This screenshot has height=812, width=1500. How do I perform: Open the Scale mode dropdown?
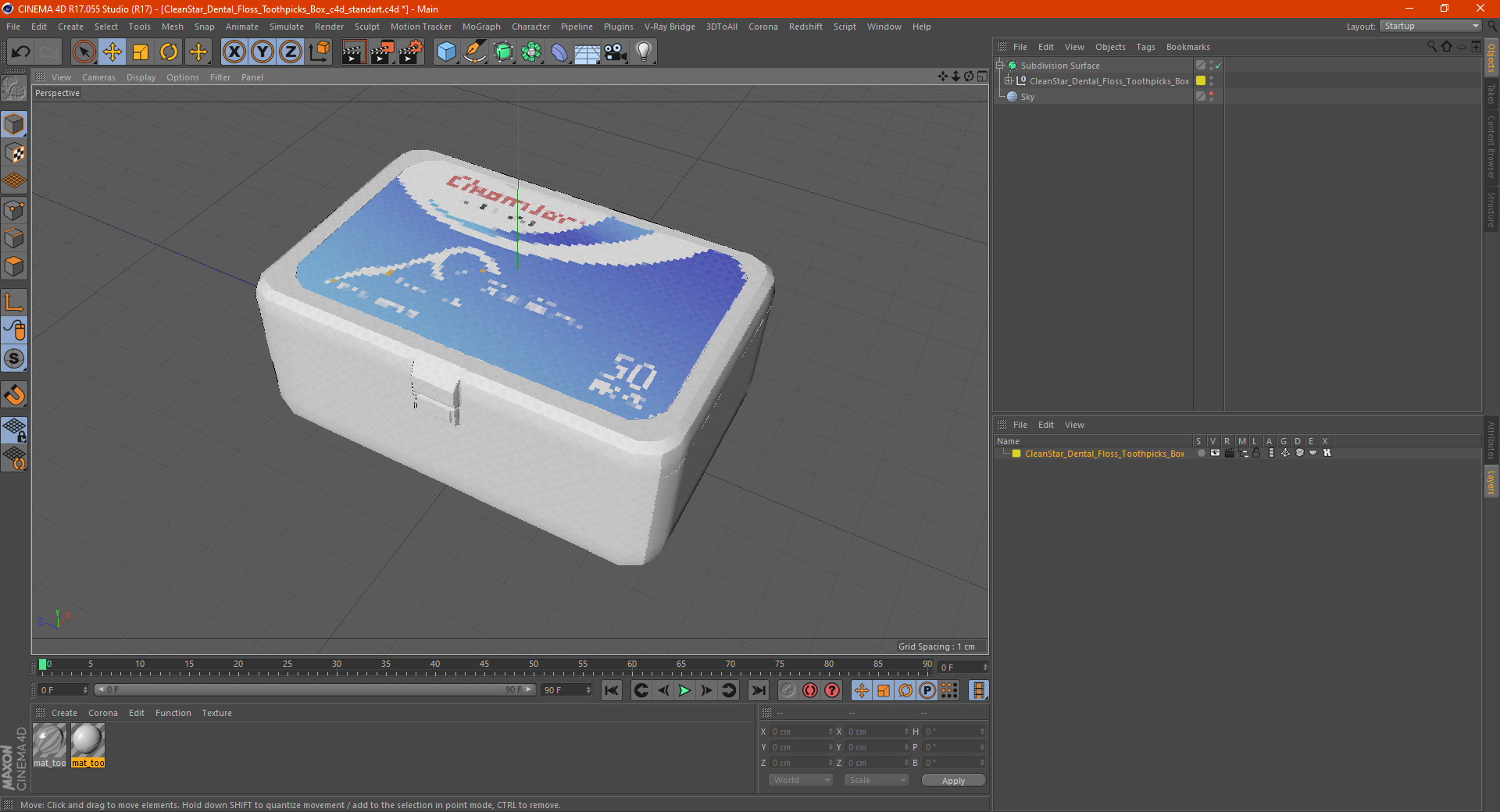877,780
